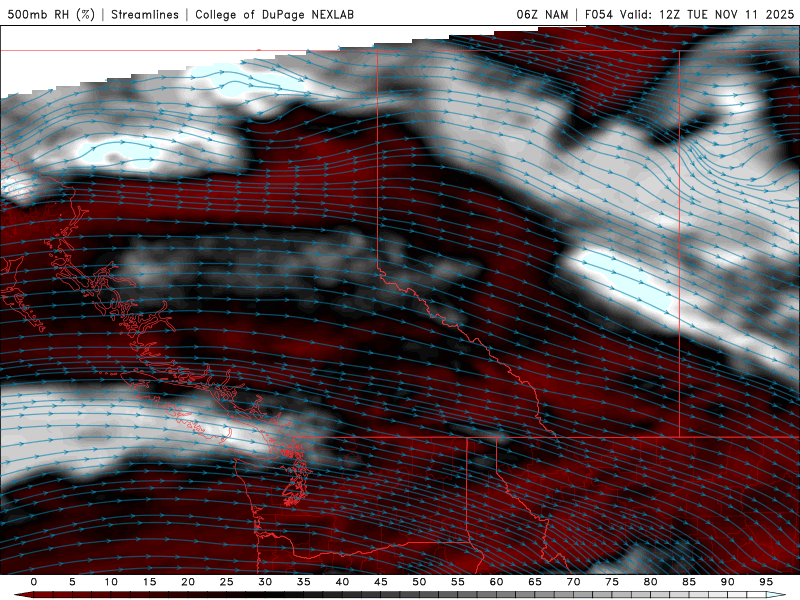This screenshot has width=800, height=600.
Task: Click "12Z TUE NOV 11 2025" valid time
Action: 727,14
